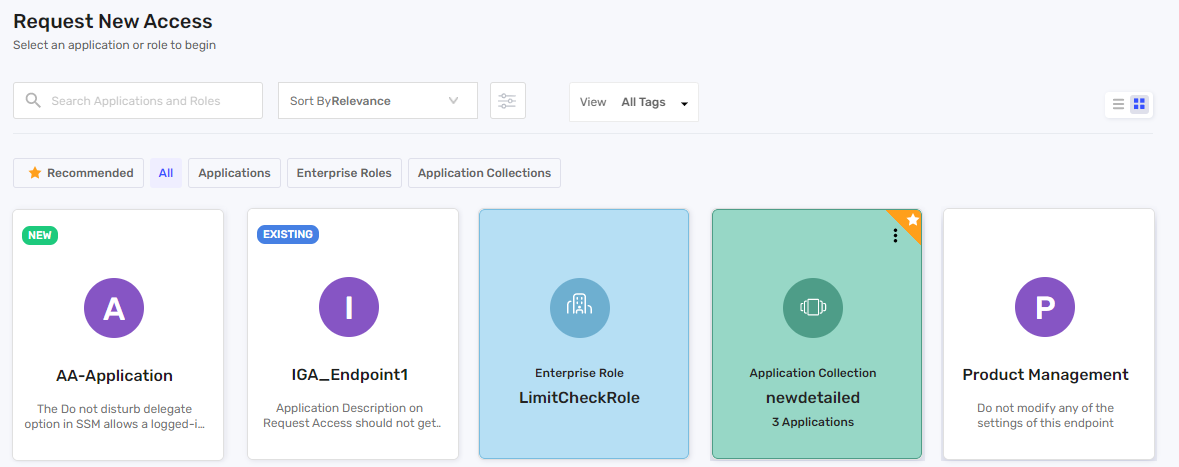Open the Sort By Relevance dropdown
The width and height of the screenshot is (1179, 467).
(x=377, y=101)
